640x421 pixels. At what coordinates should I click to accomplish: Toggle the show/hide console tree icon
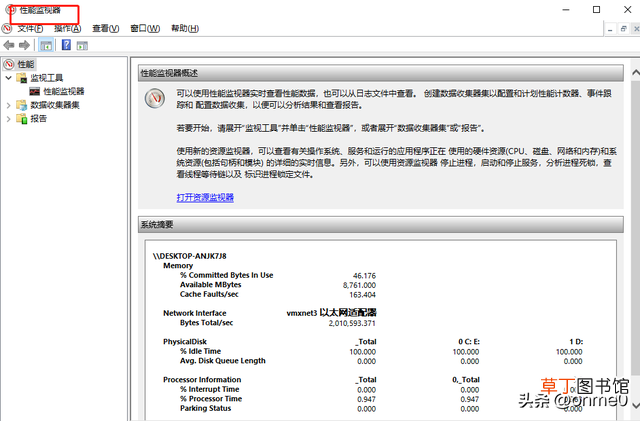pos(46,45)
